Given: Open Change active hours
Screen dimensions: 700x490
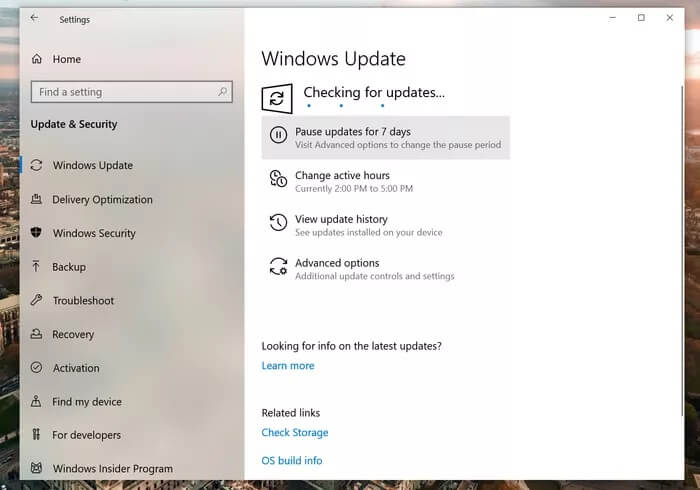Looking at the screenshot, I should 386,181.
